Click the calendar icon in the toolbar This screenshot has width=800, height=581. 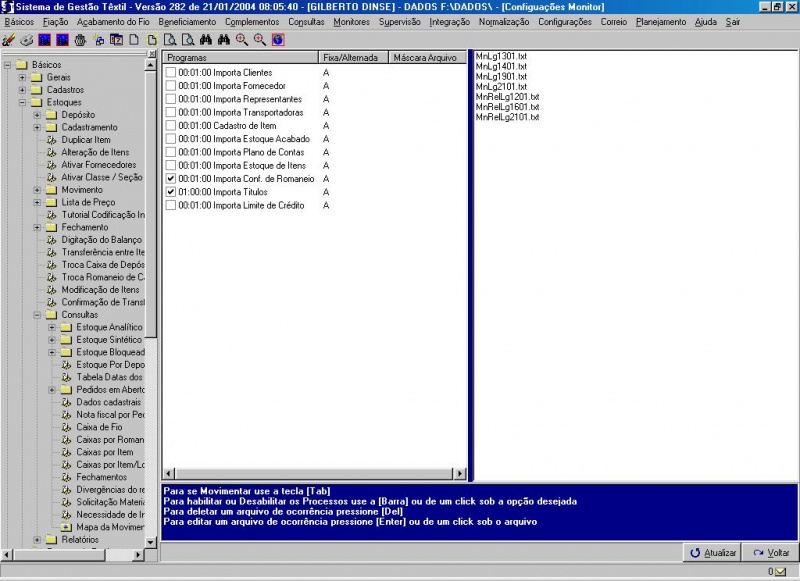pyautogui.click(x=117, y=40)
